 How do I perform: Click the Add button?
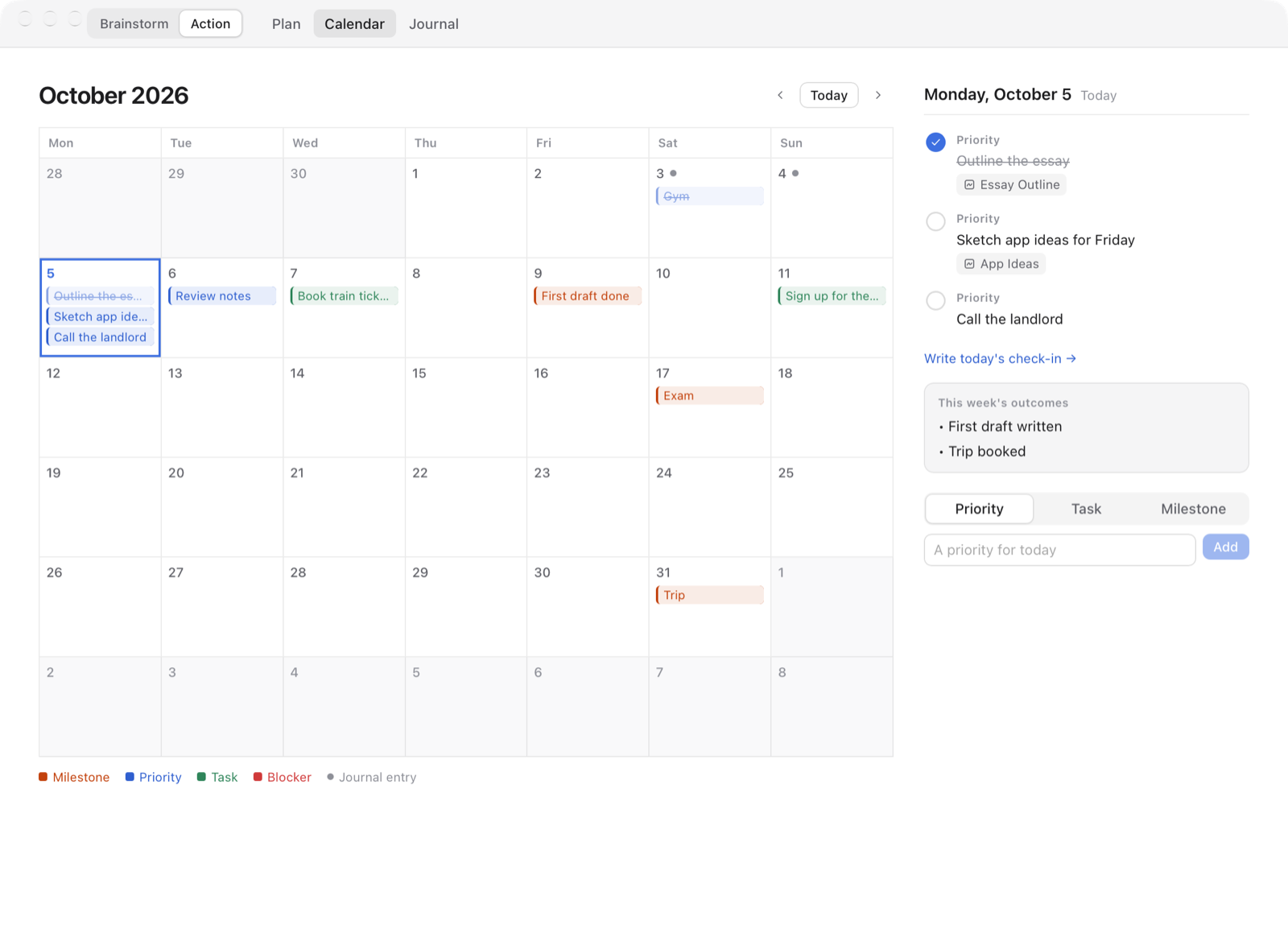tap(1225, 547)
